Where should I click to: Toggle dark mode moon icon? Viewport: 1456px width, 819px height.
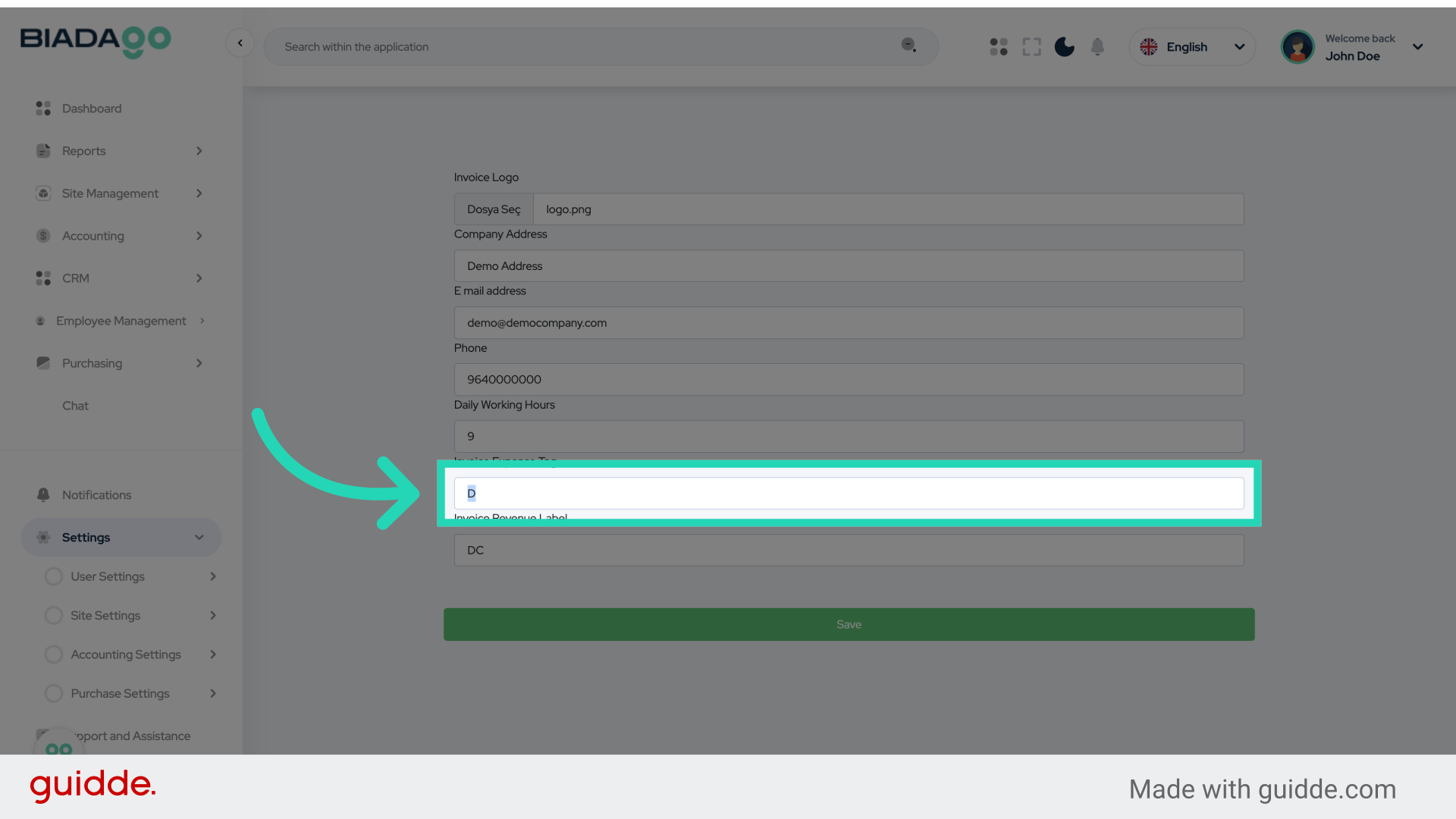coord(1065,47)
